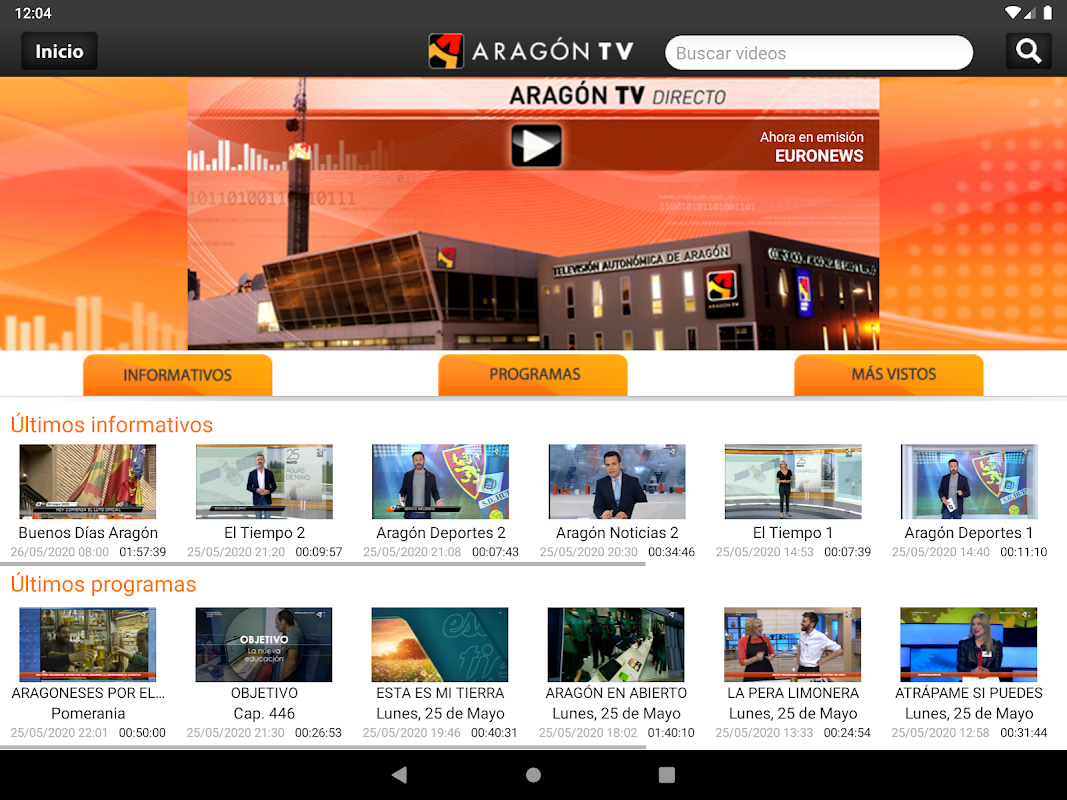Switch to the MÁS VISTOS tab
1067x800 pixels.
point(889,374)
